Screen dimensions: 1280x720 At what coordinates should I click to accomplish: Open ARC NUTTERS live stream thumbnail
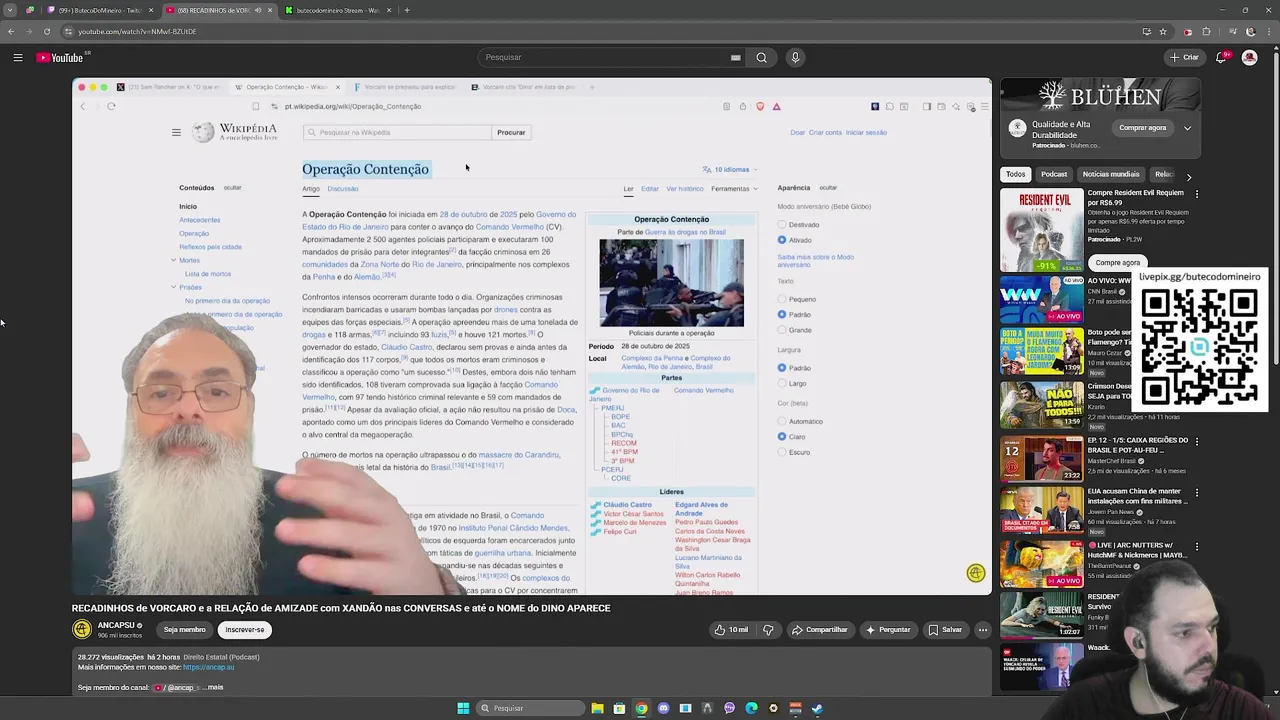(1041, 564)
